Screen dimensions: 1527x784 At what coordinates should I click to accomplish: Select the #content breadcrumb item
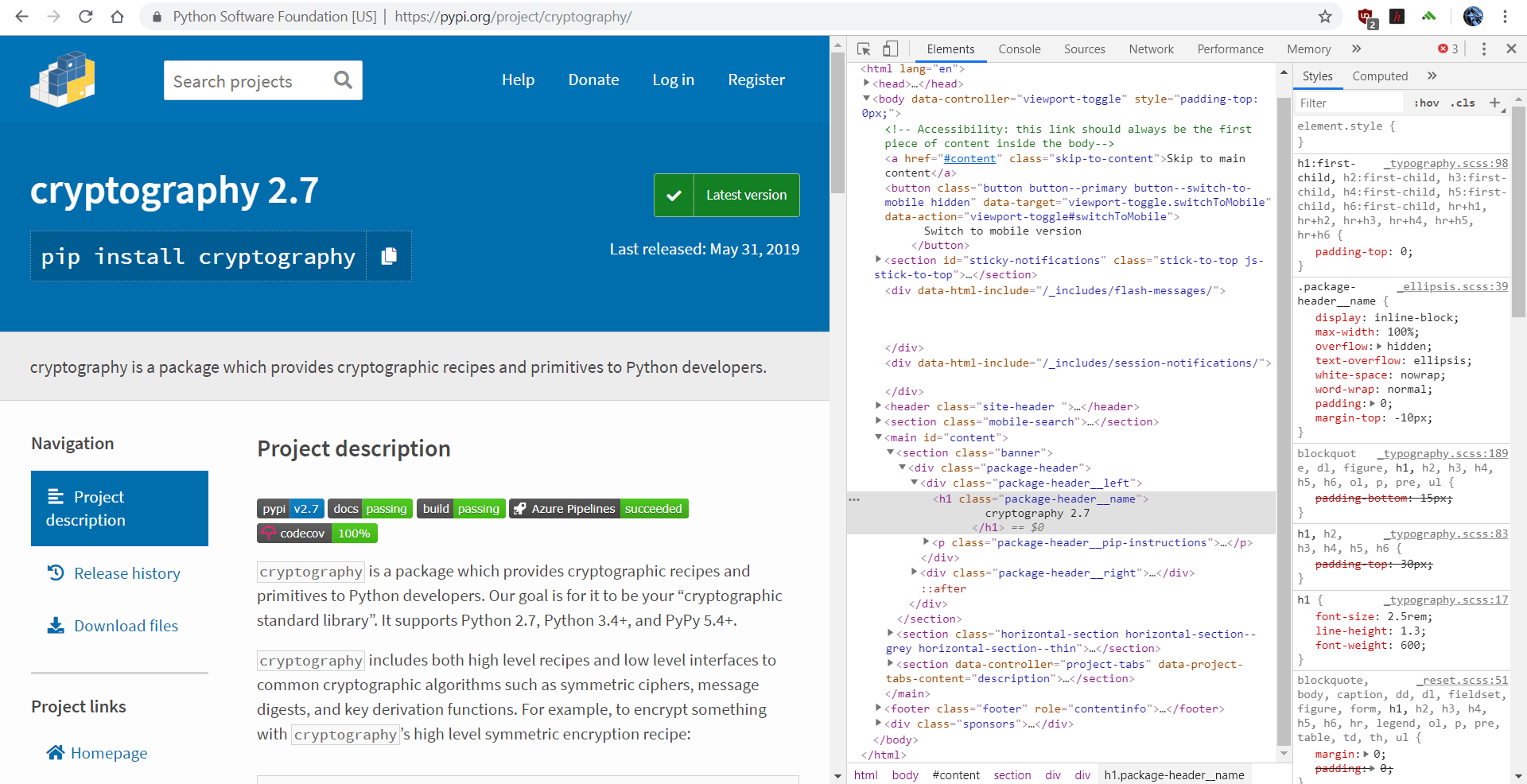[956, 774]
